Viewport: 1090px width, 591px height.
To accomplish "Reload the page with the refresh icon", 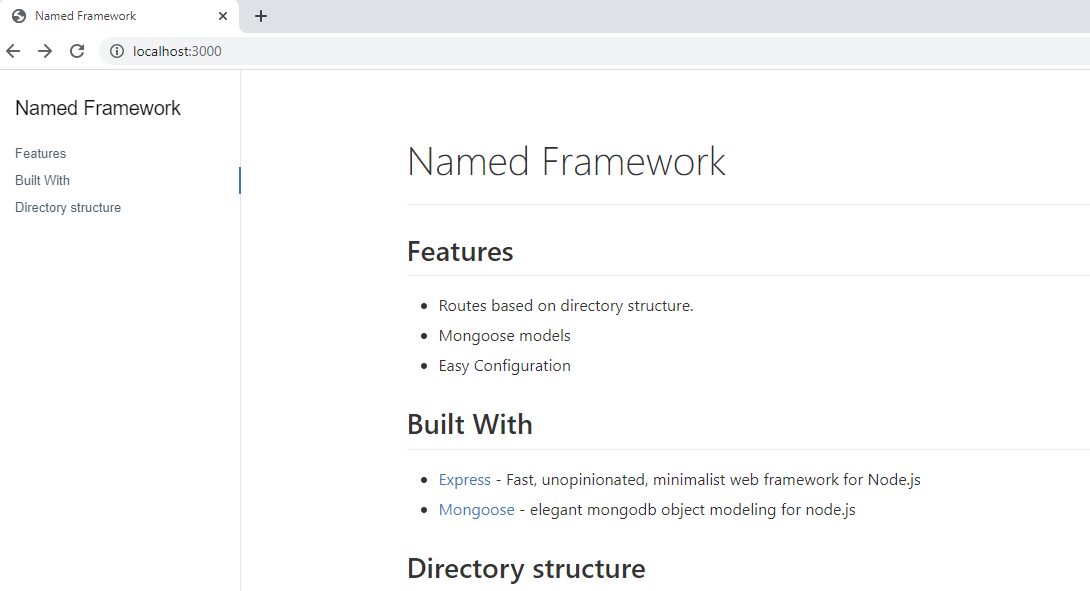I will (77, 51).
